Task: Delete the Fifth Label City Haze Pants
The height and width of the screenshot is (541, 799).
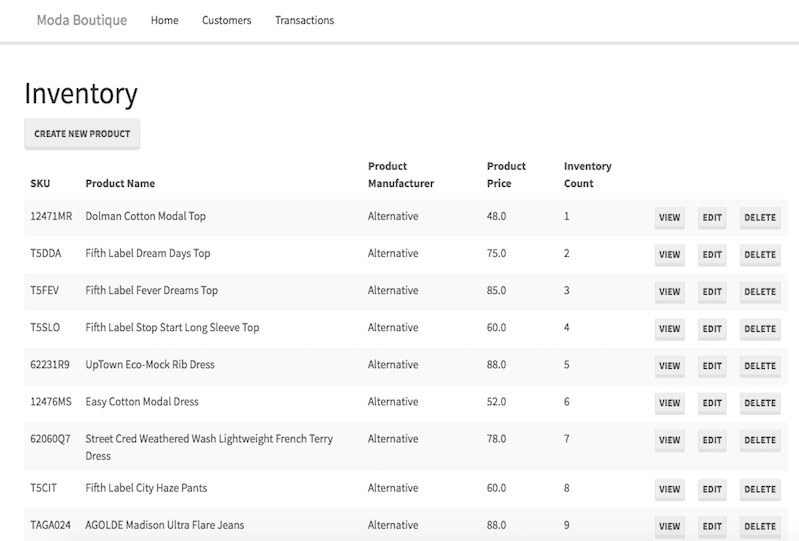Action: coord(760,489)
